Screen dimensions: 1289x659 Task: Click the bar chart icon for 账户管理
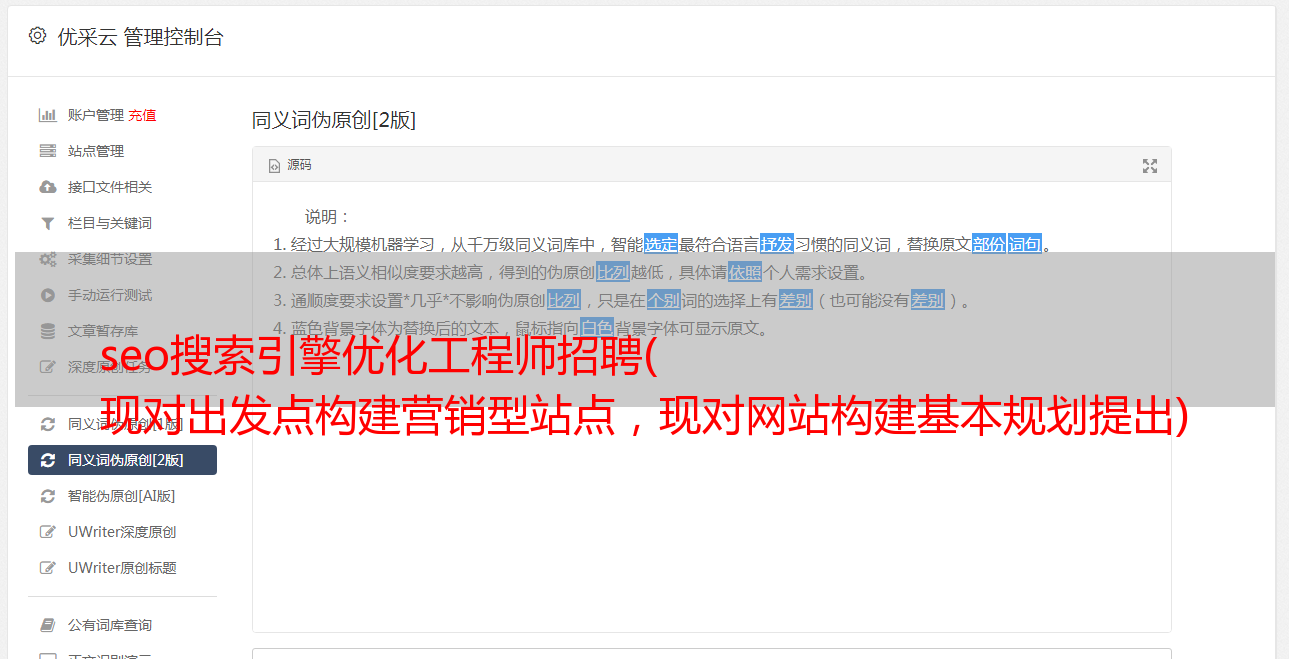click(47, 115)
